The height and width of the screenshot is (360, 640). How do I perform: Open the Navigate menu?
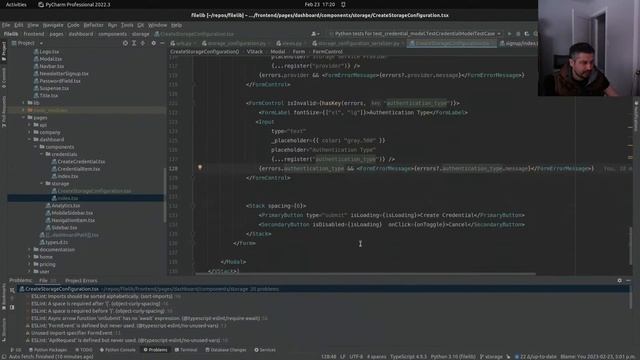tap(53, 25)
